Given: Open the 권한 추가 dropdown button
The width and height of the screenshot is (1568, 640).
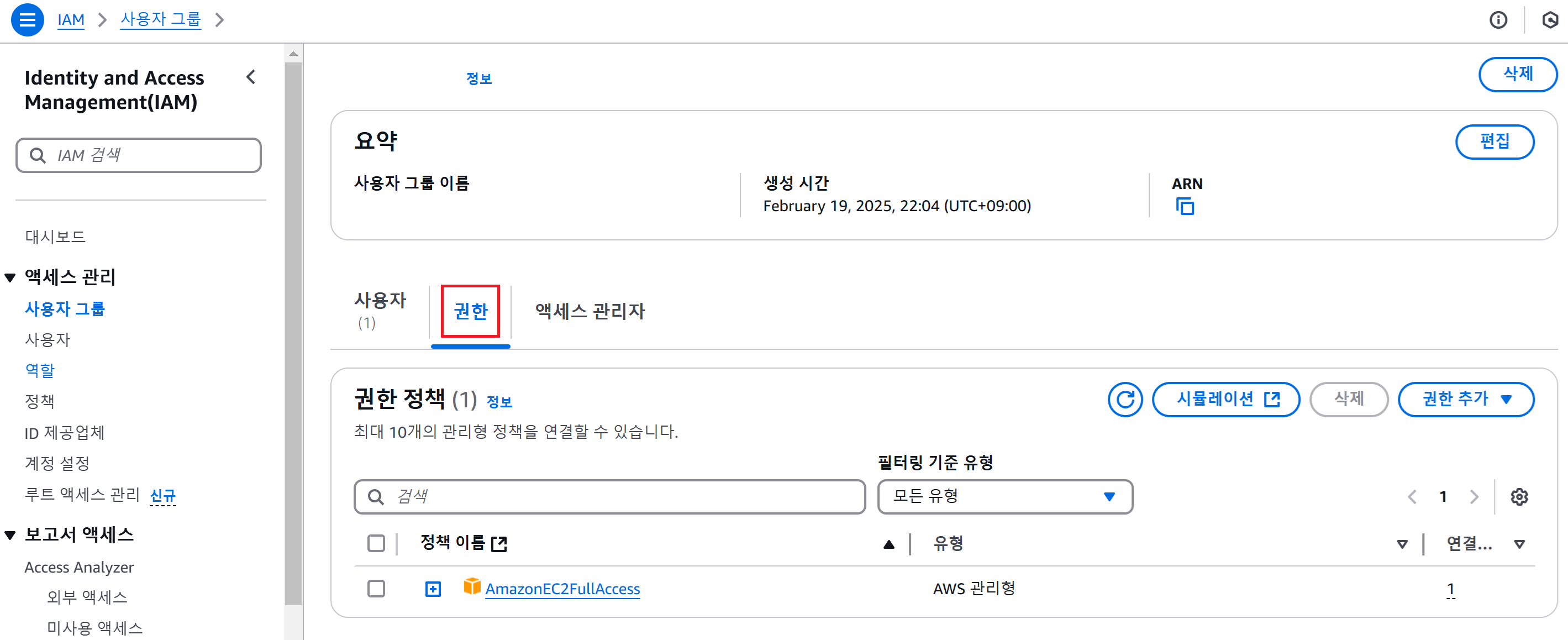Looking at the screenshot, I should tap(1466, 400).
